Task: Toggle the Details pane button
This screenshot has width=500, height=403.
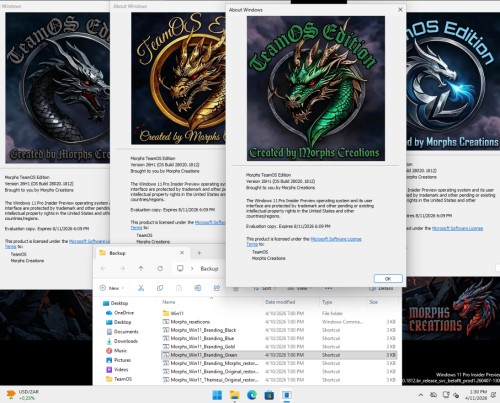Action: tap(382, 288)
